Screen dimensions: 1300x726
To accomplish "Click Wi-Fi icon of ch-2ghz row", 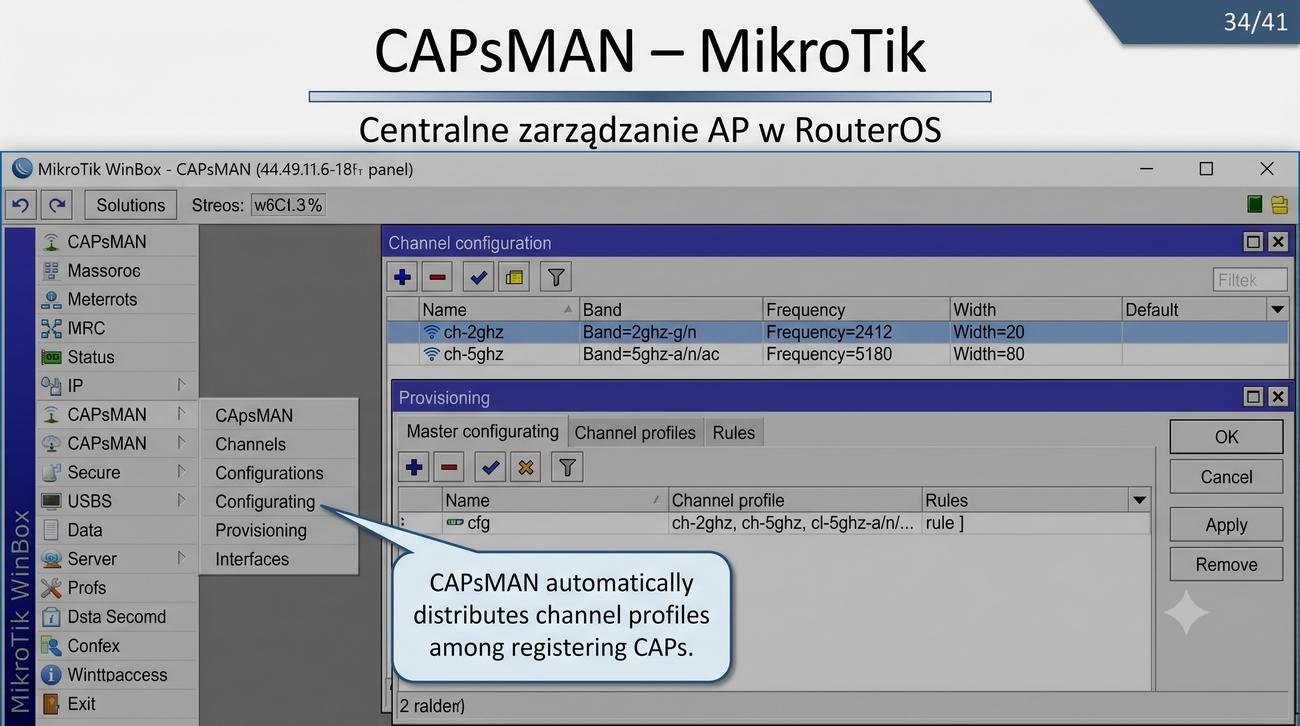I will [x=432, y=332].
